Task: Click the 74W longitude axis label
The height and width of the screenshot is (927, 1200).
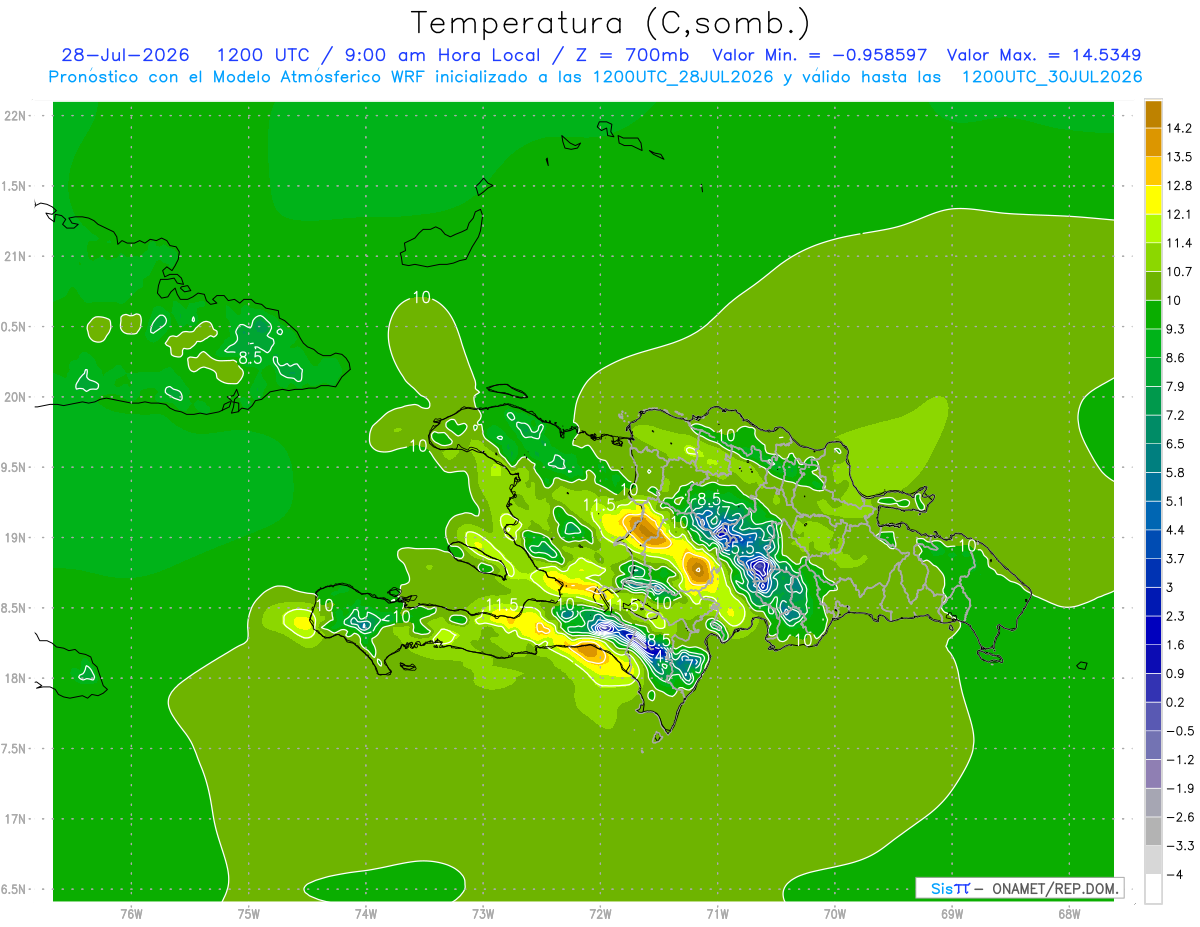Action: [366, 913]
